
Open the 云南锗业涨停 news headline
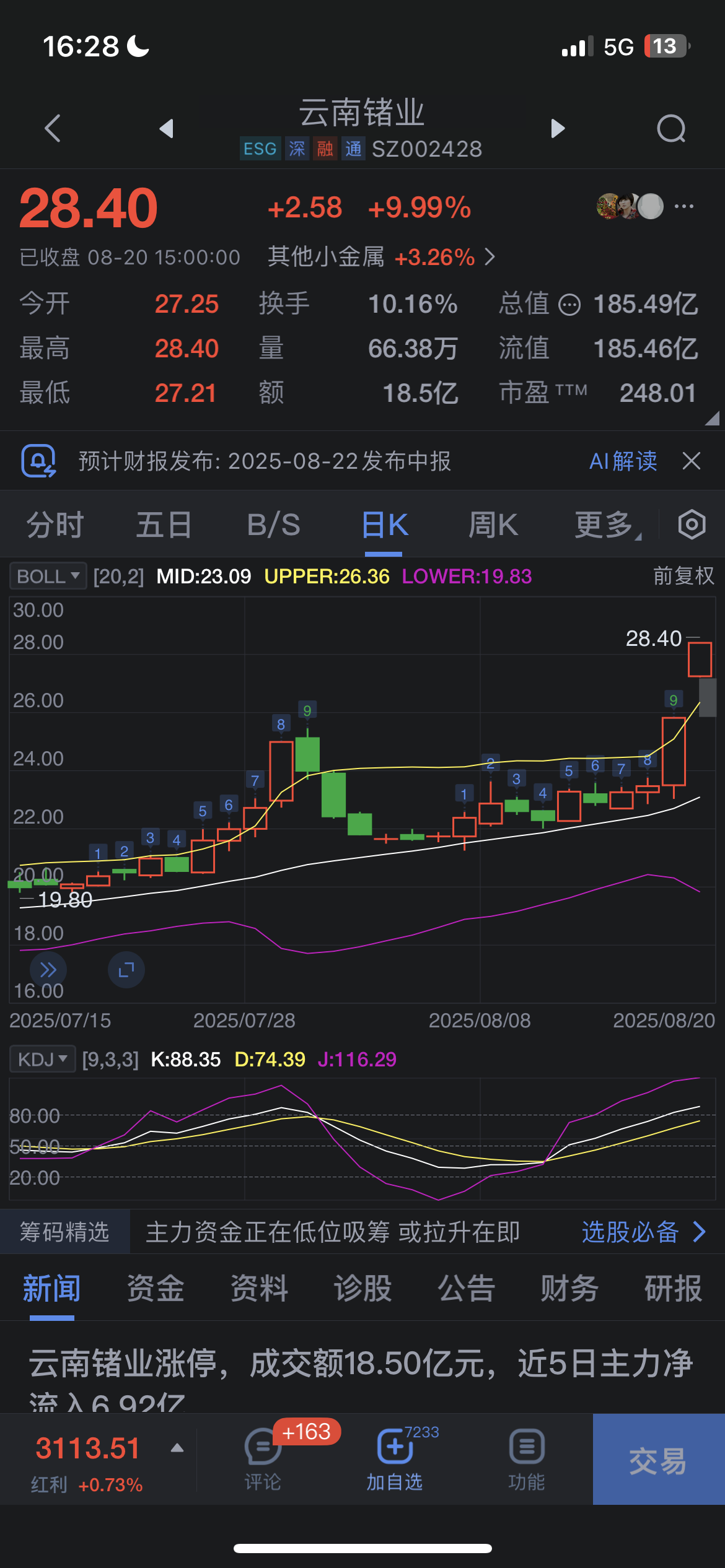(x=361, y=1380)
